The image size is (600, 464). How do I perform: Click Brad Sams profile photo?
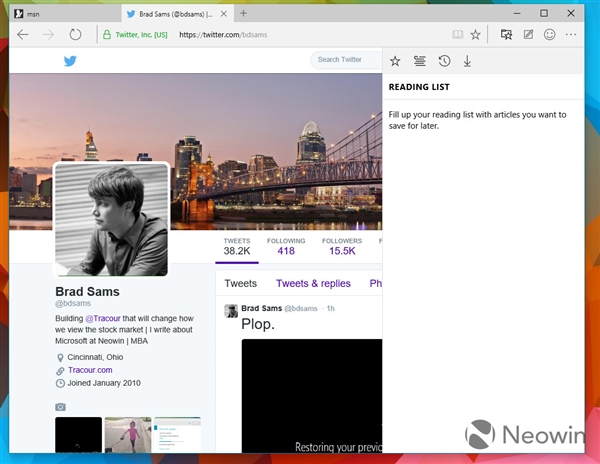pos(111,219)
